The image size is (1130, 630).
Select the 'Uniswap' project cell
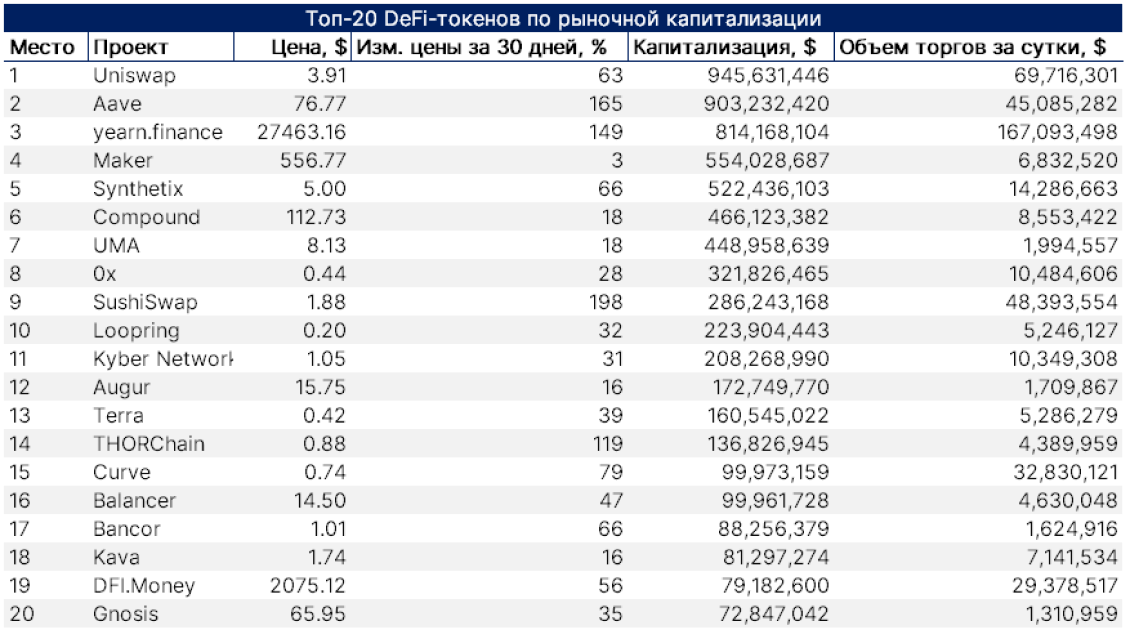click(134, 76)
